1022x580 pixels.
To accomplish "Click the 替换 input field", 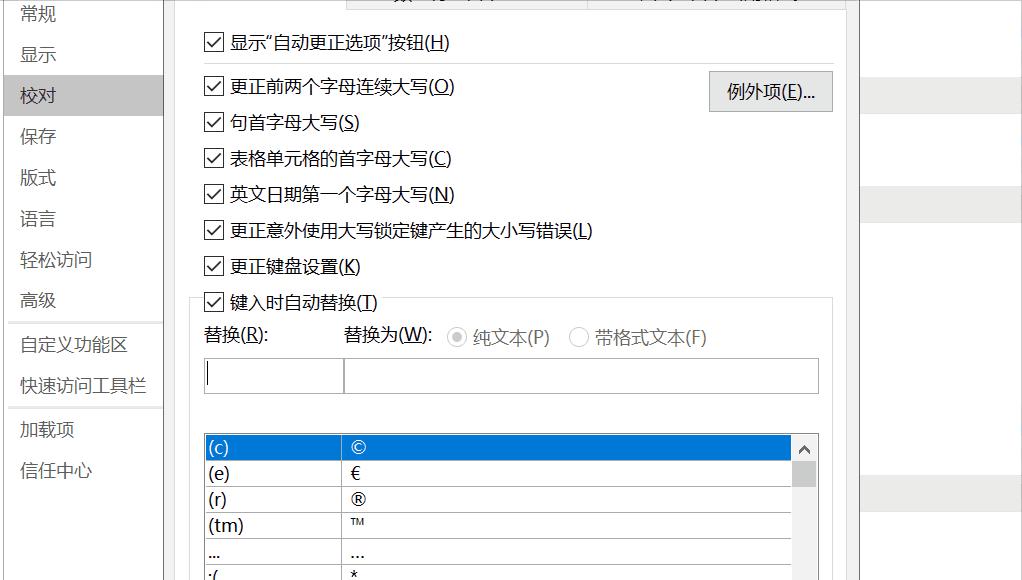I will [x=272, y=375].
